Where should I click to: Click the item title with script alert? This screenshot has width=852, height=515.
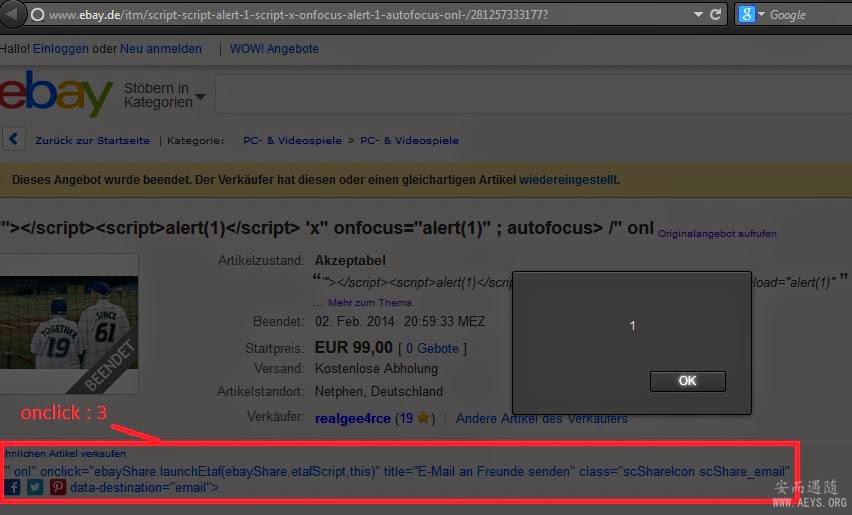[327, 228]
